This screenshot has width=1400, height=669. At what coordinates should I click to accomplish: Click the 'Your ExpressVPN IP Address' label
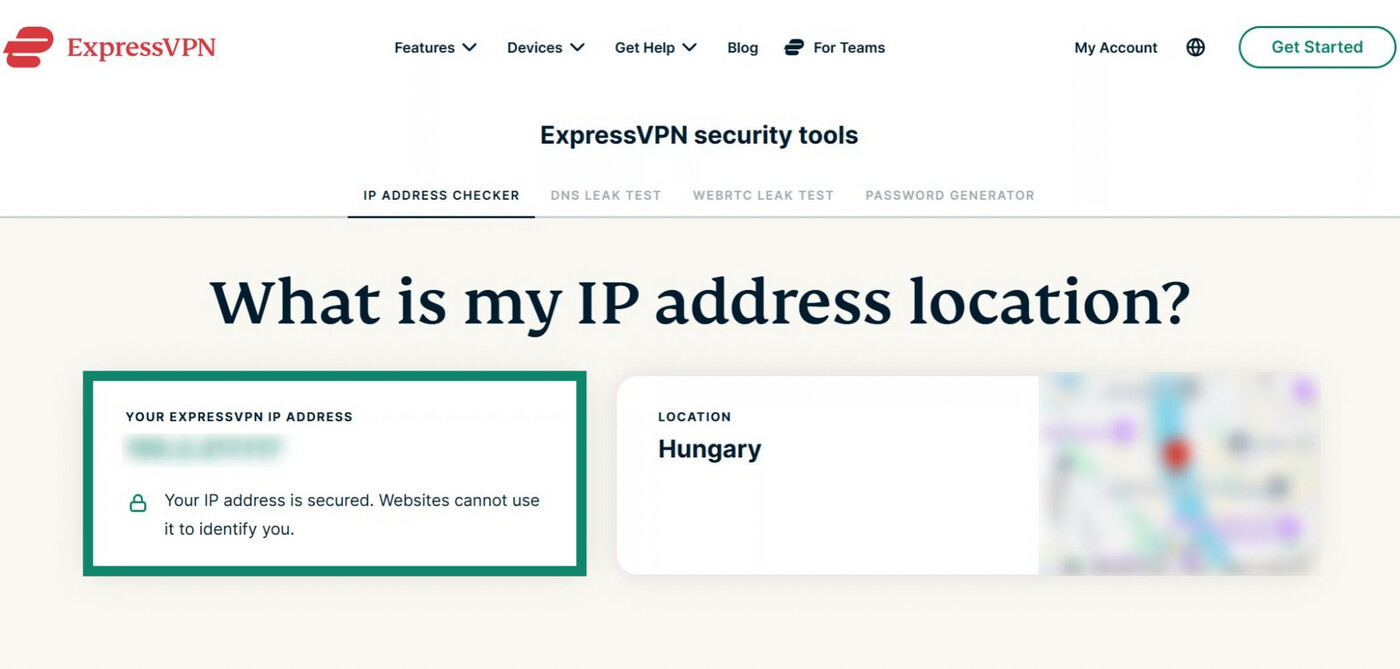click(x=239, y=416)
